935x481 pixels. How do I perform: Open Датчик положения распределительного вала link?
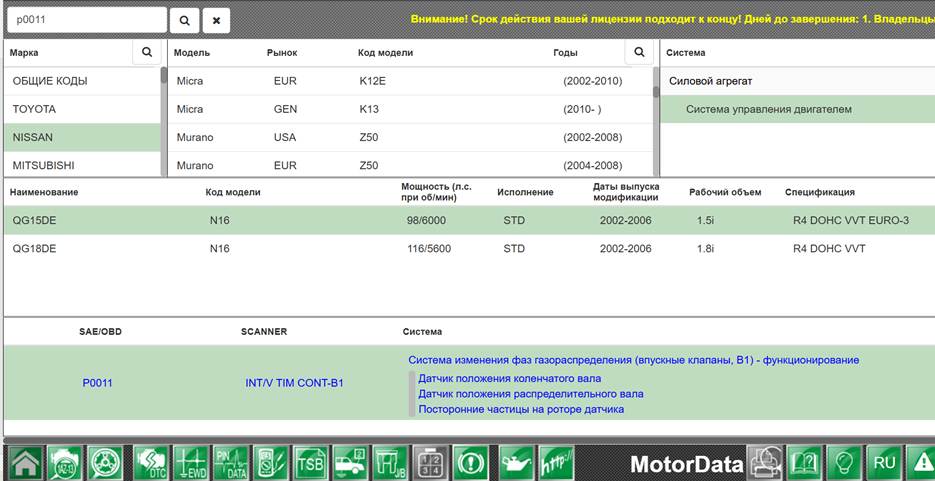coord(531,393)
